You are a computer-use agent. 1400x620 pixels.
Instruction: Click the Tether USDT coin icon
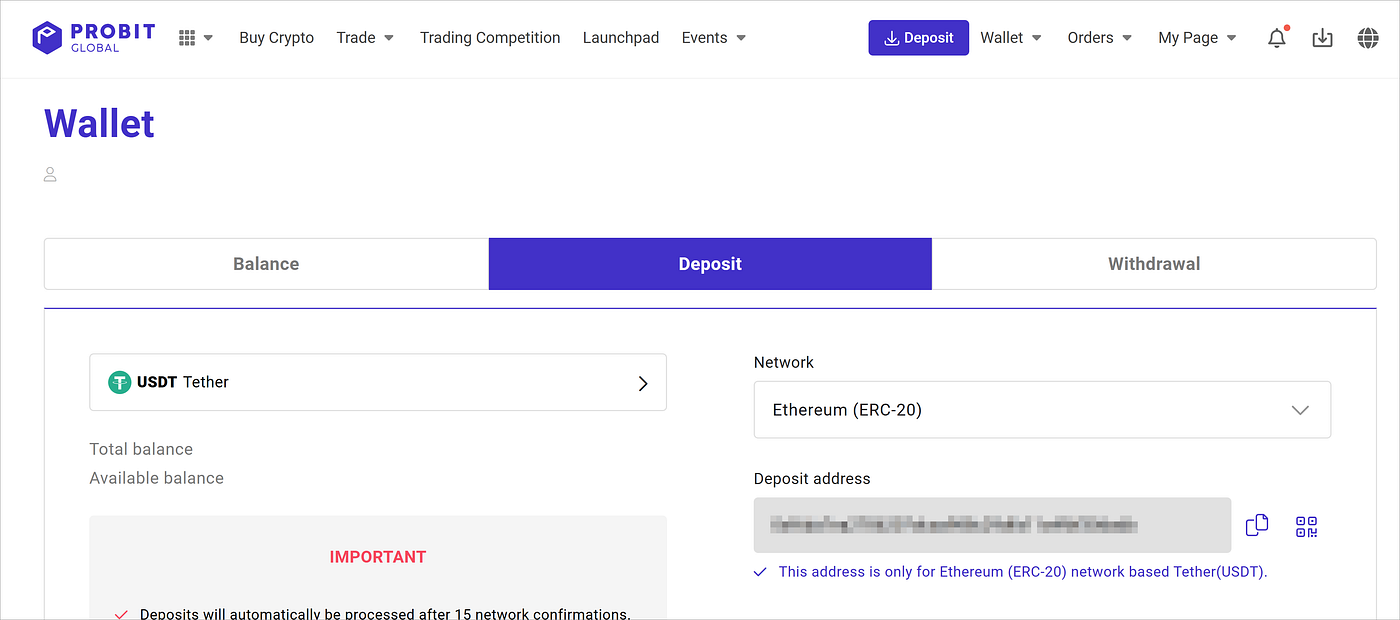(120, 382)
